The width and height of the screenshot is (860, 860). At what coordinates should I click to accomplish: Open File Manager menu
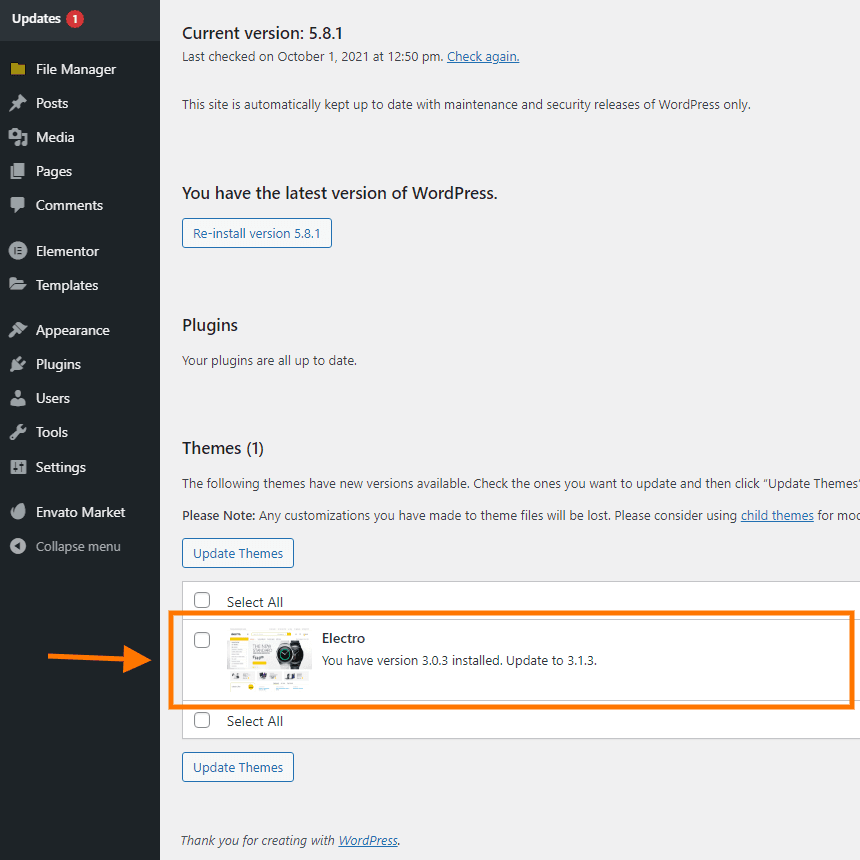click(76, 69)
